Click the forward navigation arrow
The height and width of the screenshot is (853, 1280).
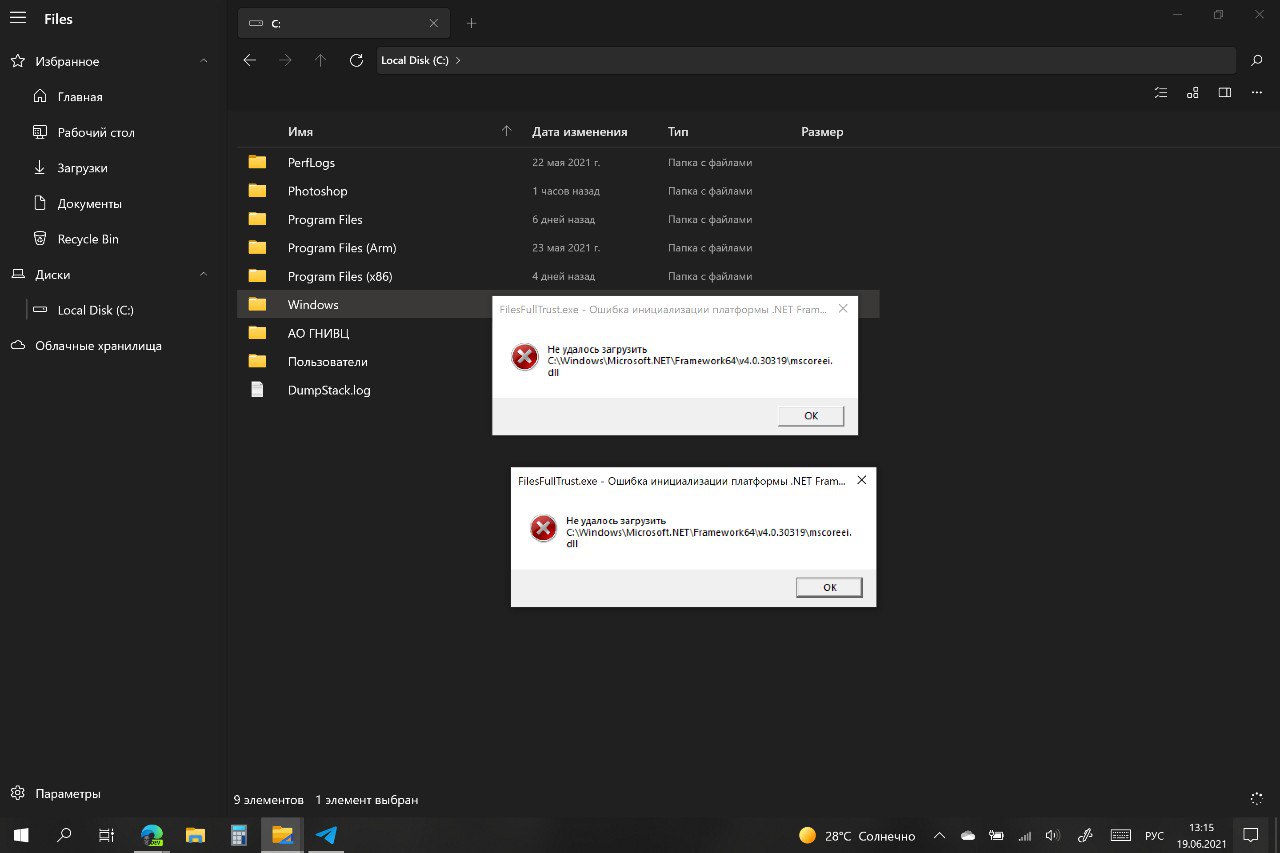click(x=286, y=60)
